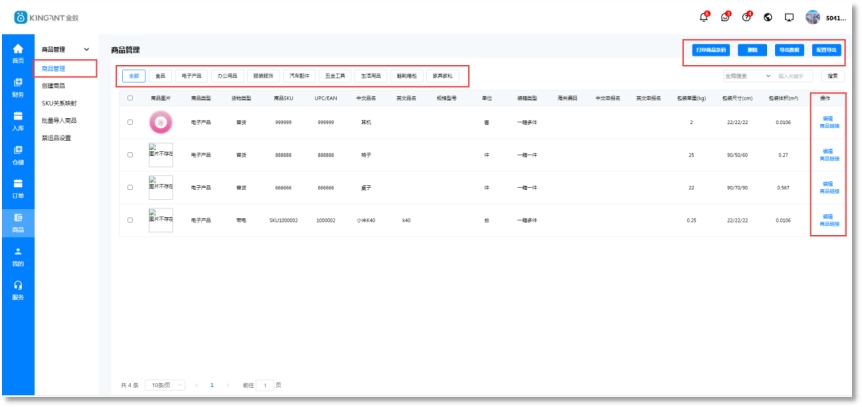Click the pink product thumbnail image
862x407 pixels.
[160, 122]
